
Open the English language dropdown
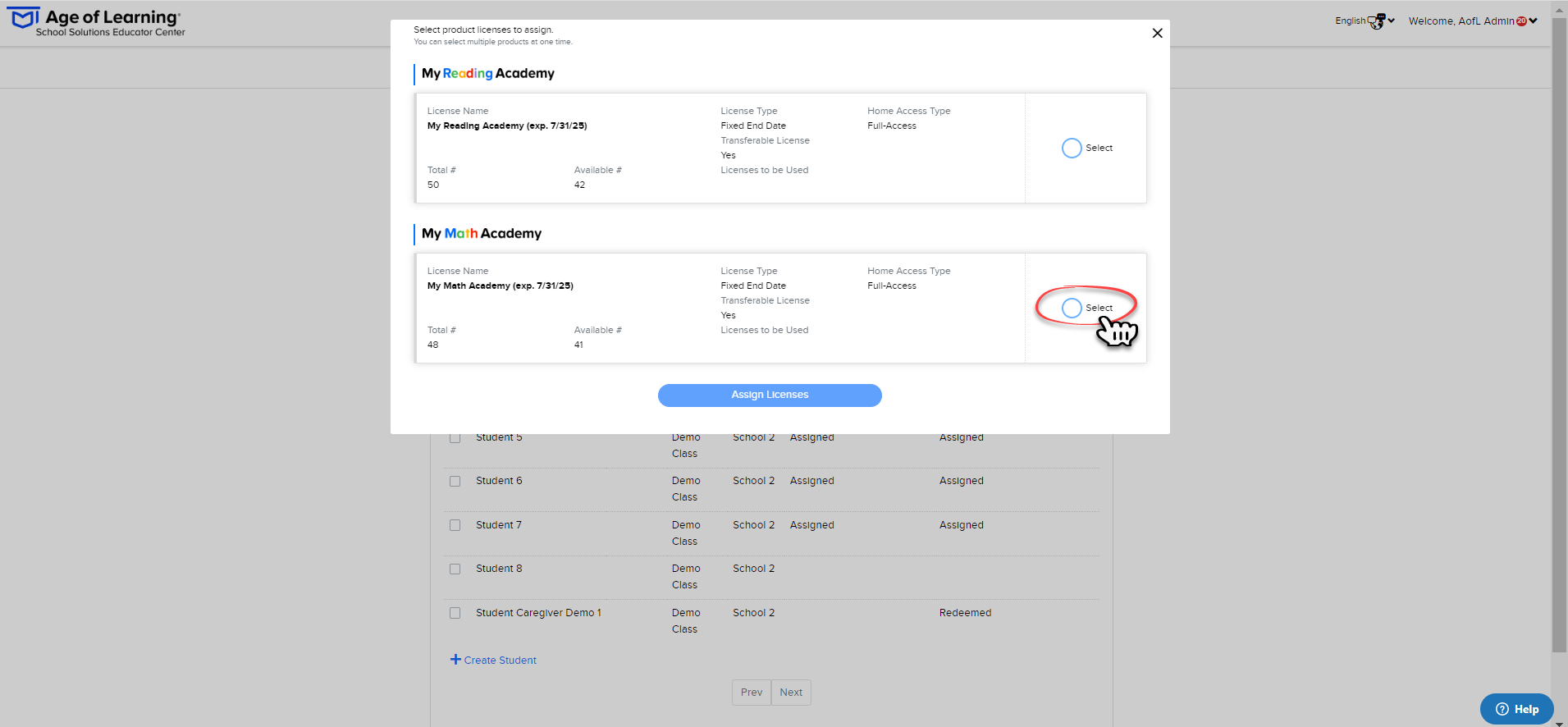click(x=1365, y=21)
